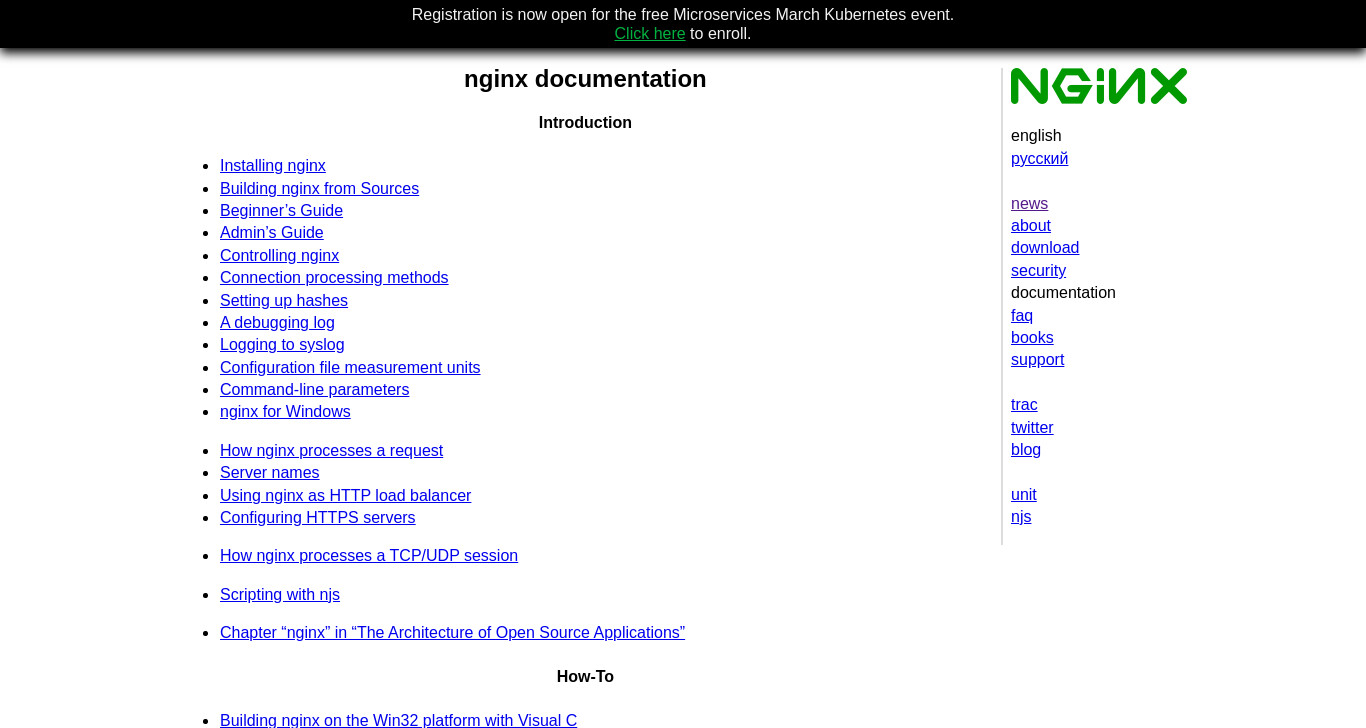The image size is (1366, 728).
Task: Open Scripting with njs
Action: [x=280, y=595]
